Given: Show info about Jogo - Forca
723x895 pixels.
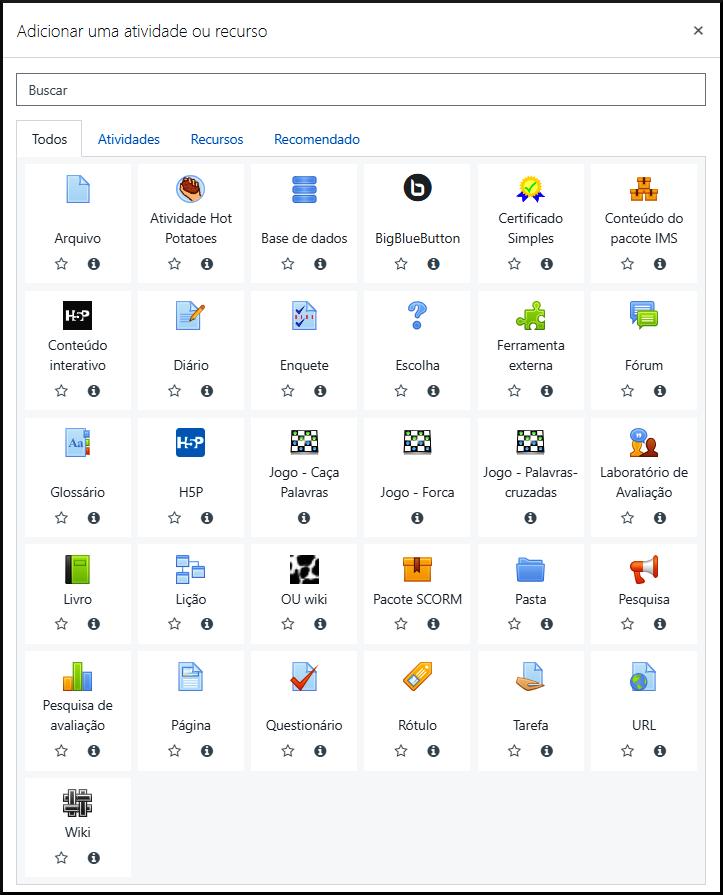Looking at the screenshot, I should [x=417, y=518].
